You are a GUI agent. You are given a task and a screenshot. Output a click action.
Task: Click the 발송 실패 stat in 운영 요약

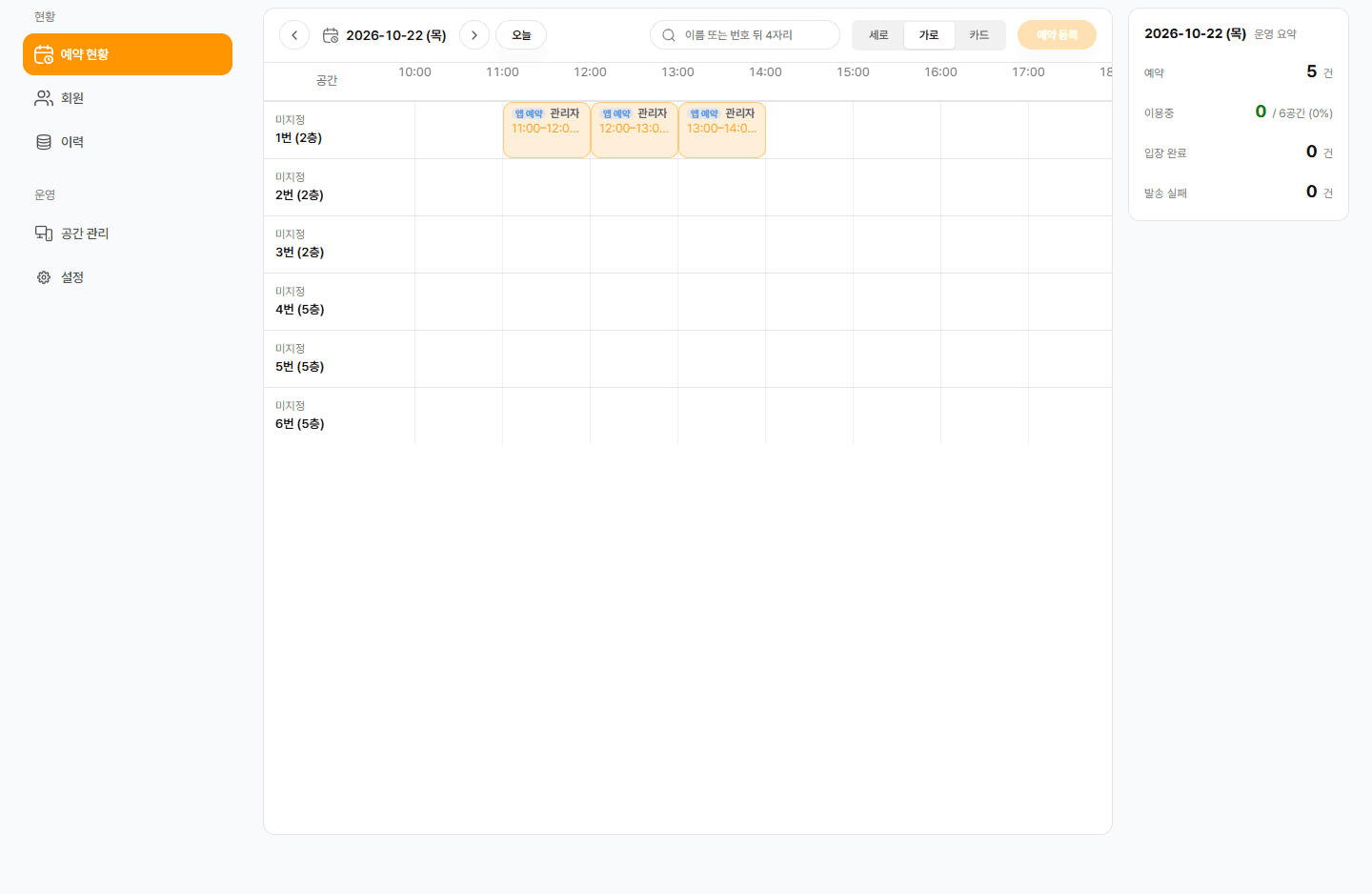pyautogui.click(x=1239, y=193)
